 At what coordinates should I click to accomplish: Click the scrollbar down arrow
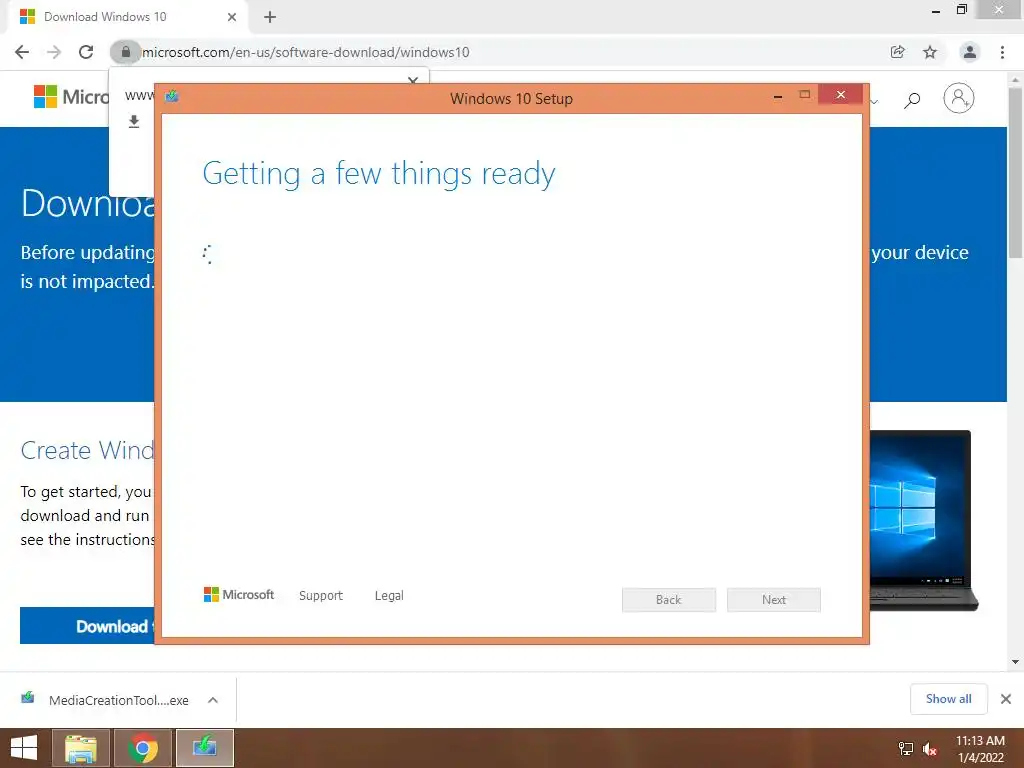1016,662
